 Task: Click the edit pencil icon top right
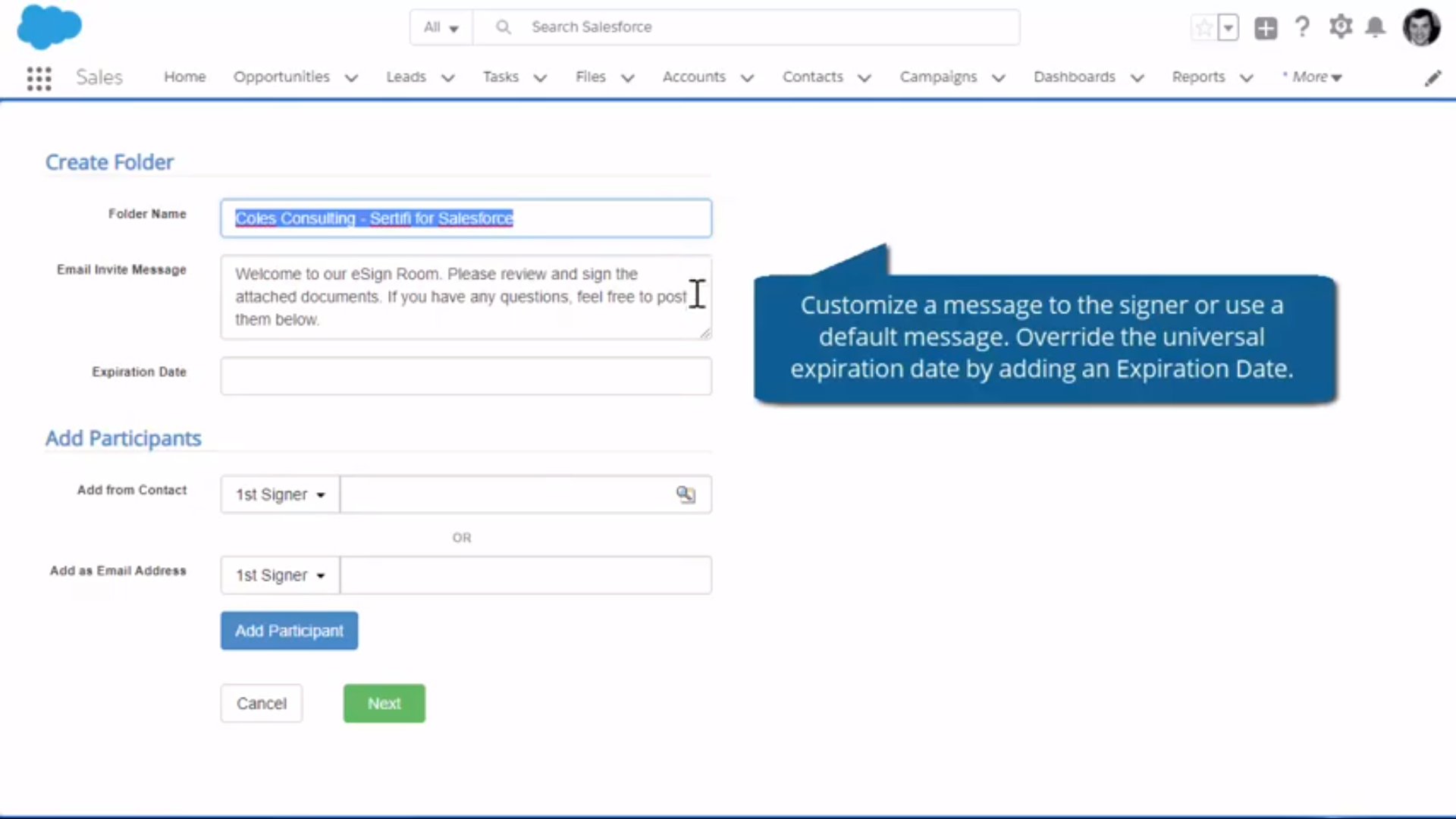[x=1433, y=78]
